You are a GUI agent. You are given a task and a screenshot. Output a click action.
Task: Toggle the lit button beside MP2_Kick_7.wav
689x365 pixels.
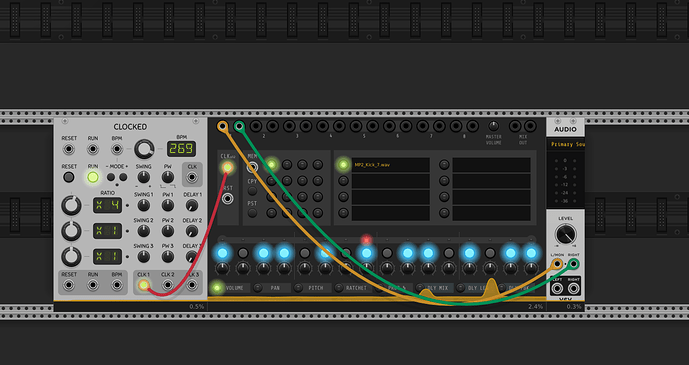[343, 165]
